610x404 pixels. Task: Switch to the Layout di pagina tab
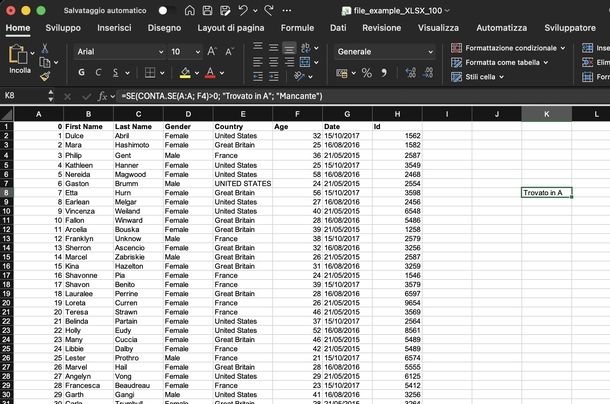(231, 28)
